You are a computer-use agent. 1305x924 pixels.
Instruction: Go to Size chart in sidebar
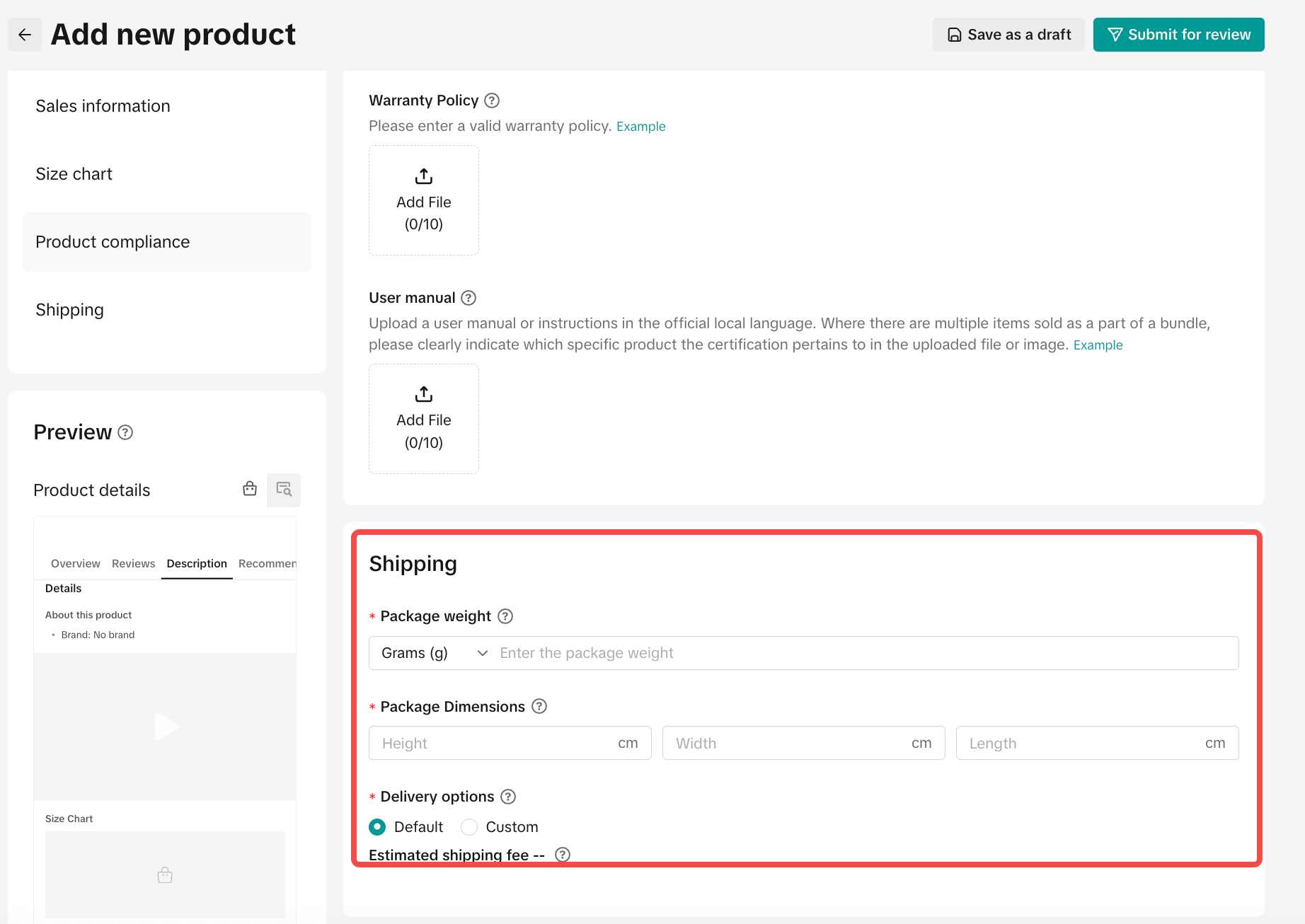pos(74,174)
